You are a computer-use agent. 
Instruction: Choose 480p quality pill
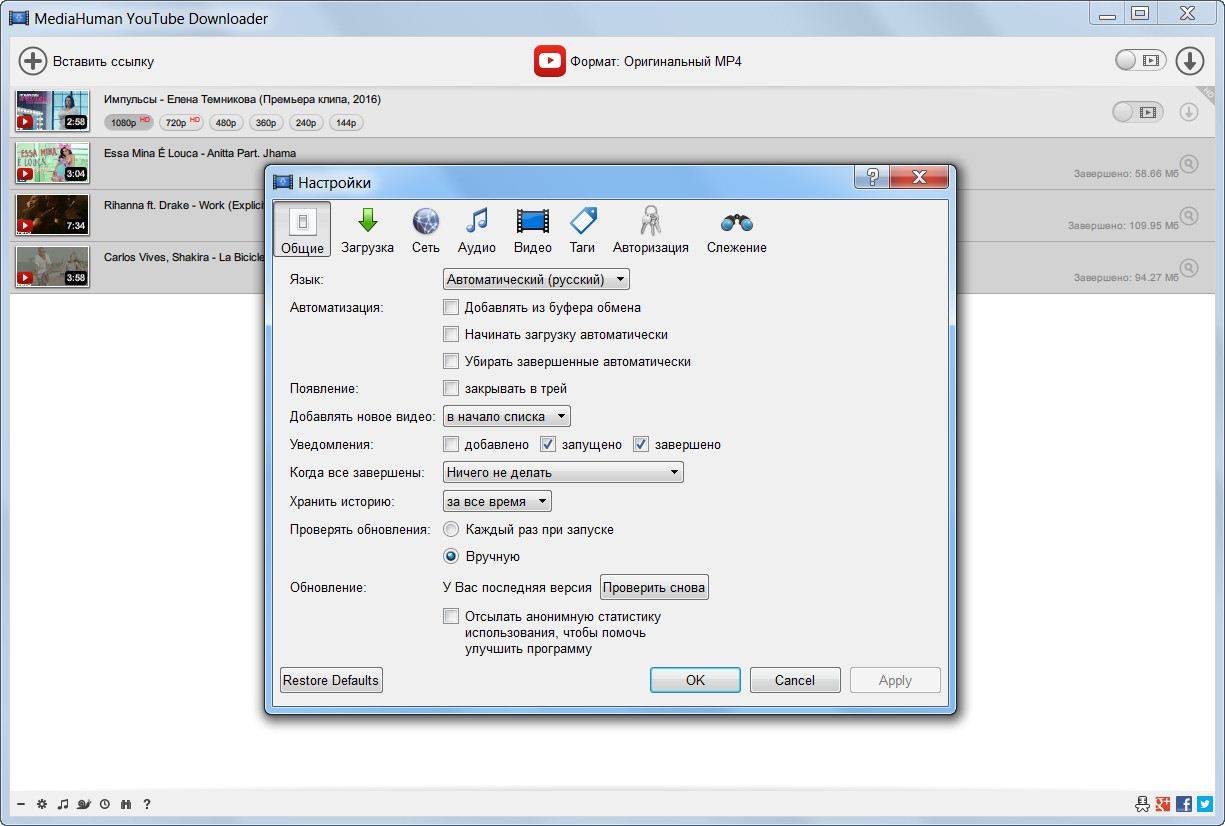click(227, 122)
